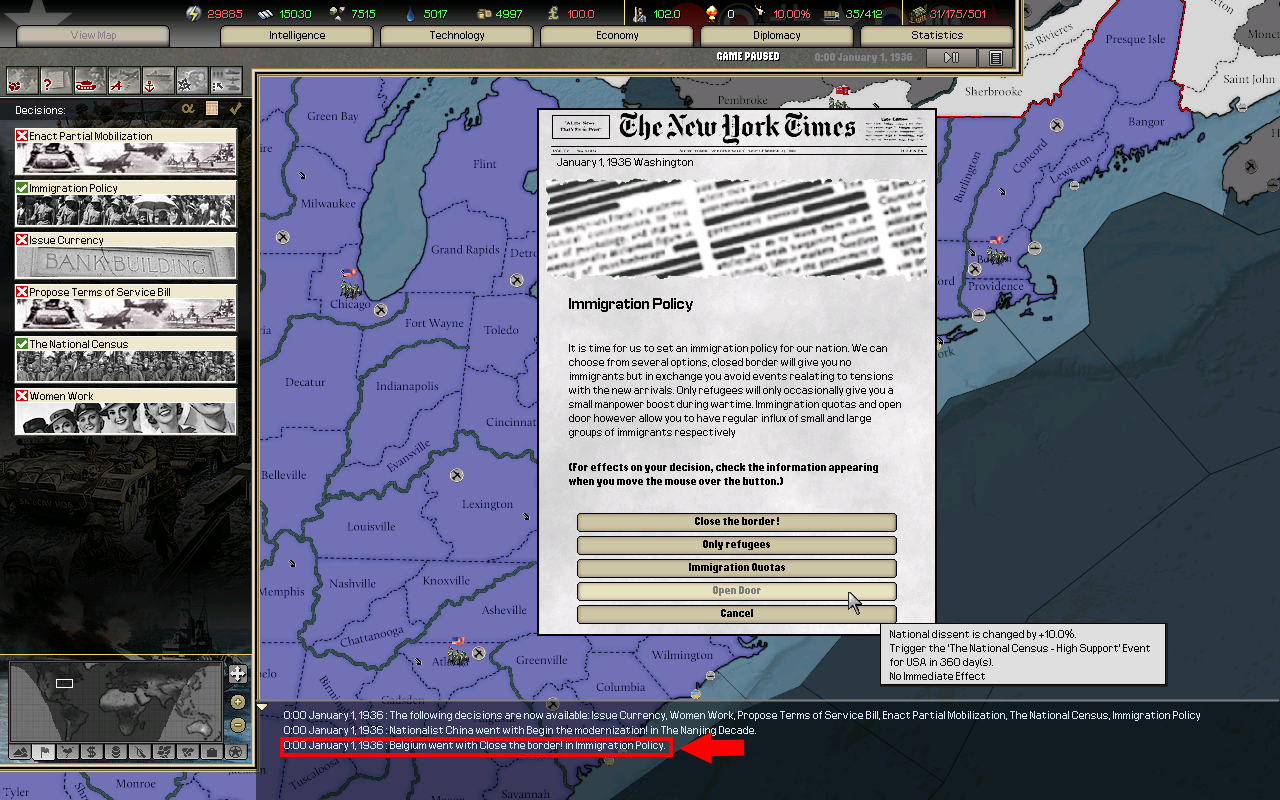Choose the Immigration Quotas option
The image size is (1280, 800).
737,568
